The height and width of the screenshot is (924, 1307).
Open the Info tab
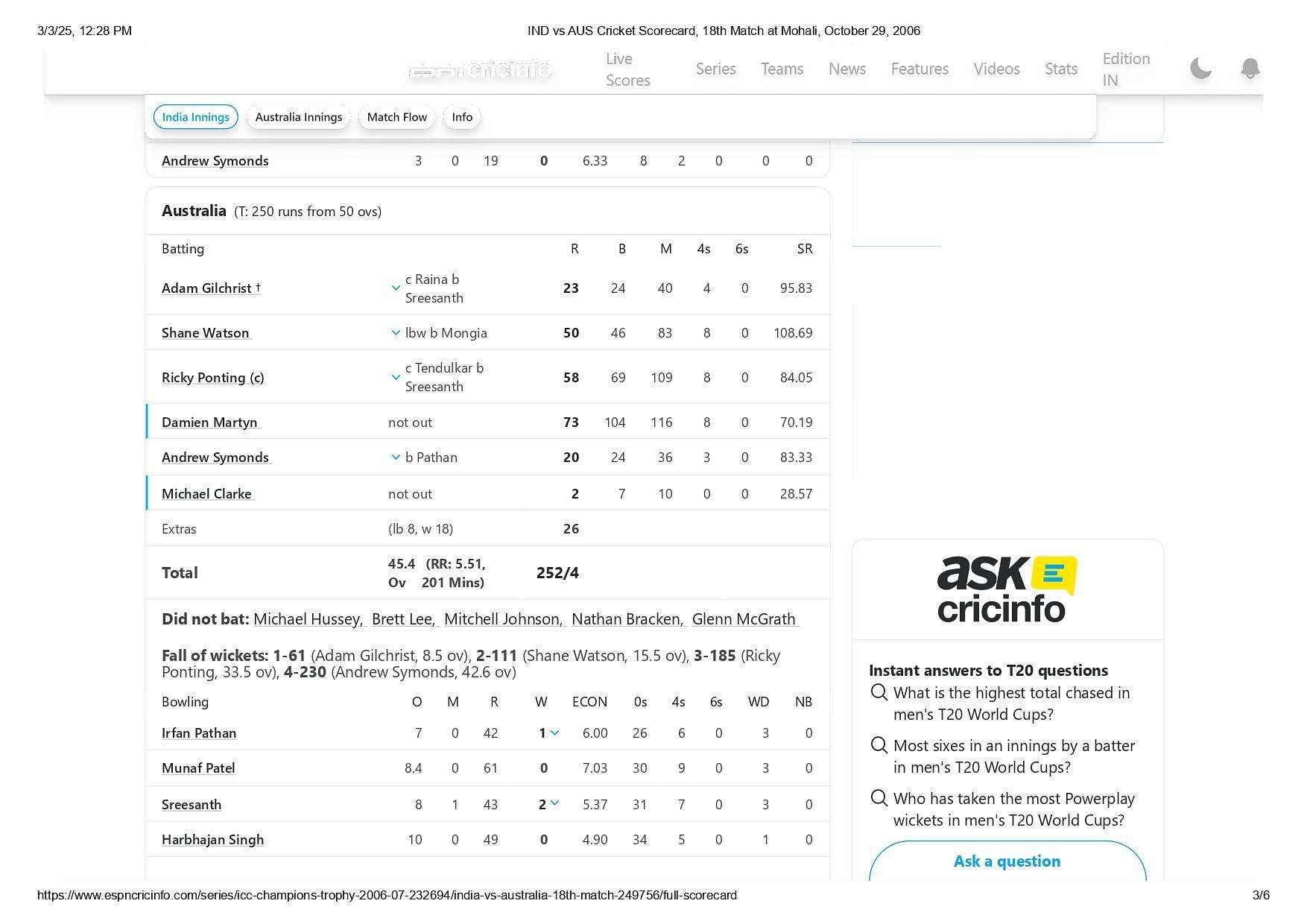[462, 117]
